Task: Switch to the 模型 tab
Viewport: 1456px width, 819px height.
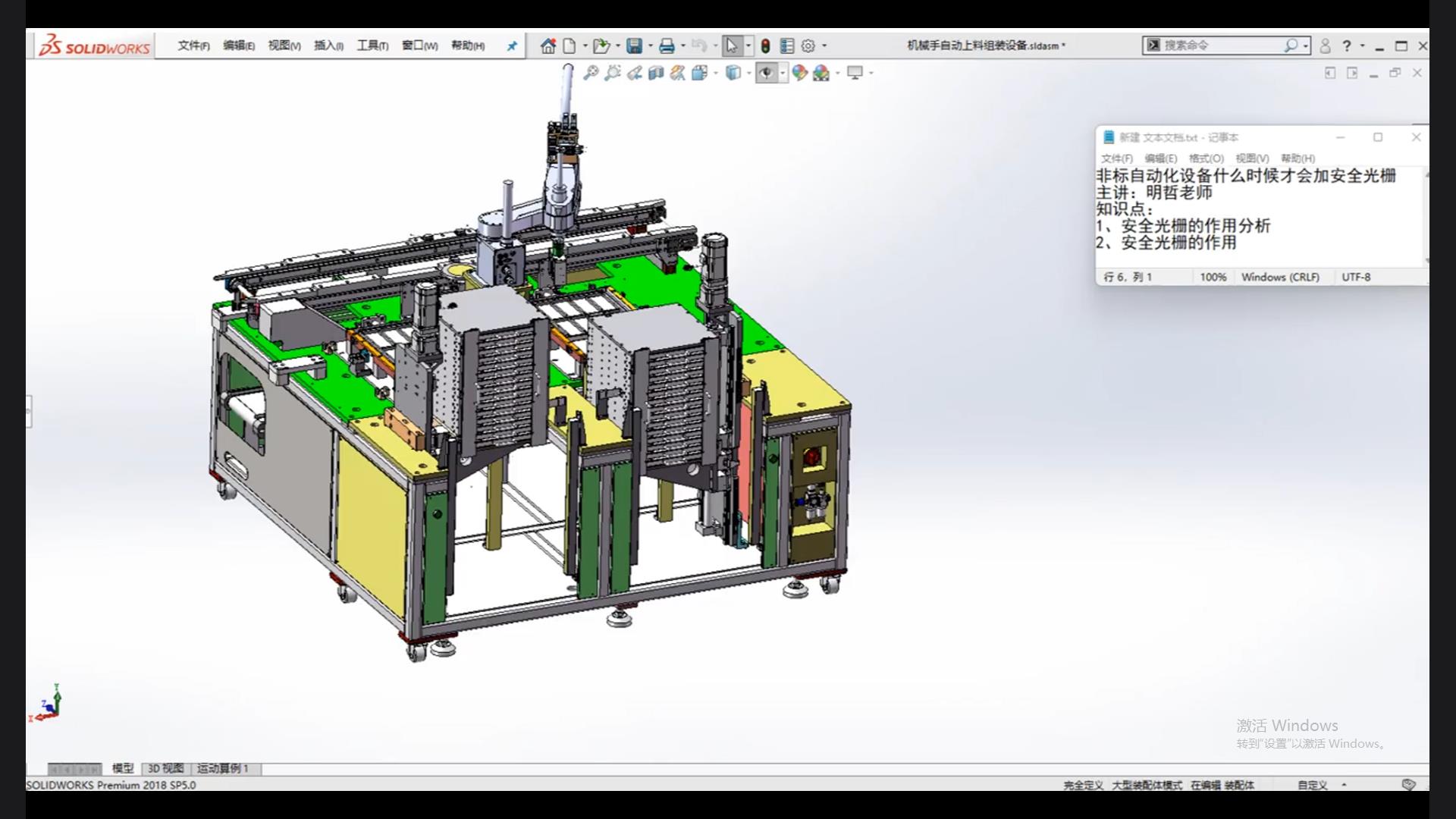Action: [x=122, y=768]
